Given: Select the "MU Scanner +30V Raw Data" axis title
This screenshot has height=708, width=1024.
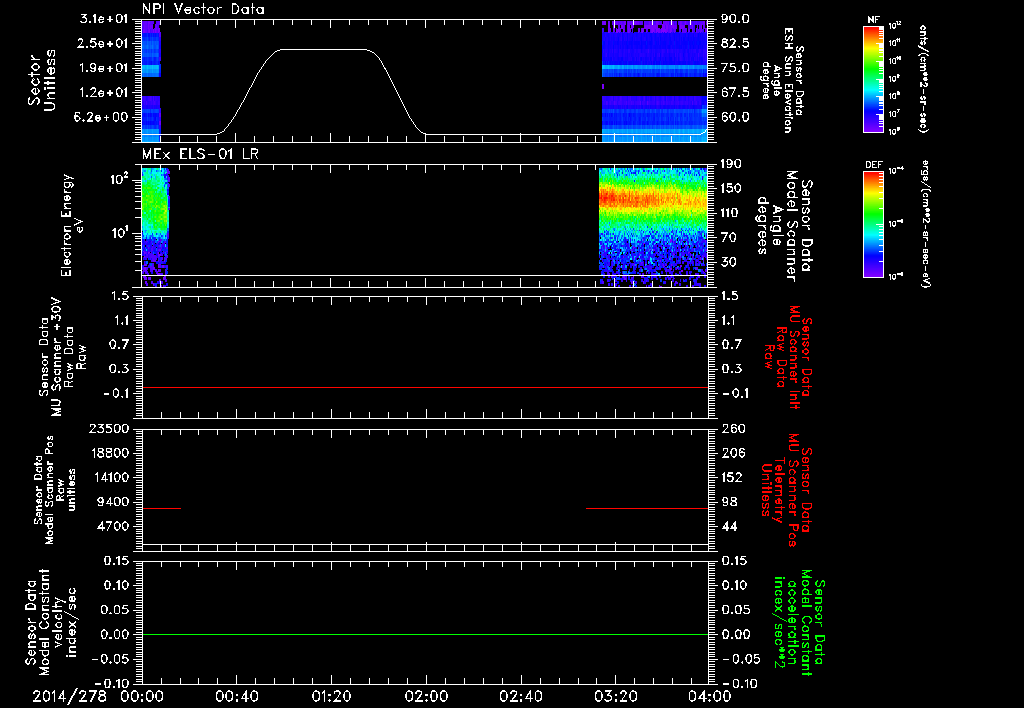Looking at the screenshot, I should coord(61,357).
